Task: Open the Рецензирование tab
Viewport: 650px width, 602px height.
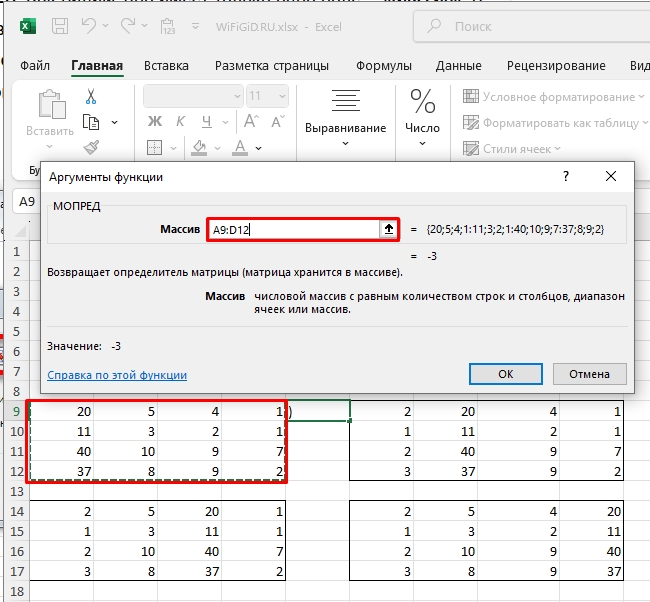Action: click(556, 66)
